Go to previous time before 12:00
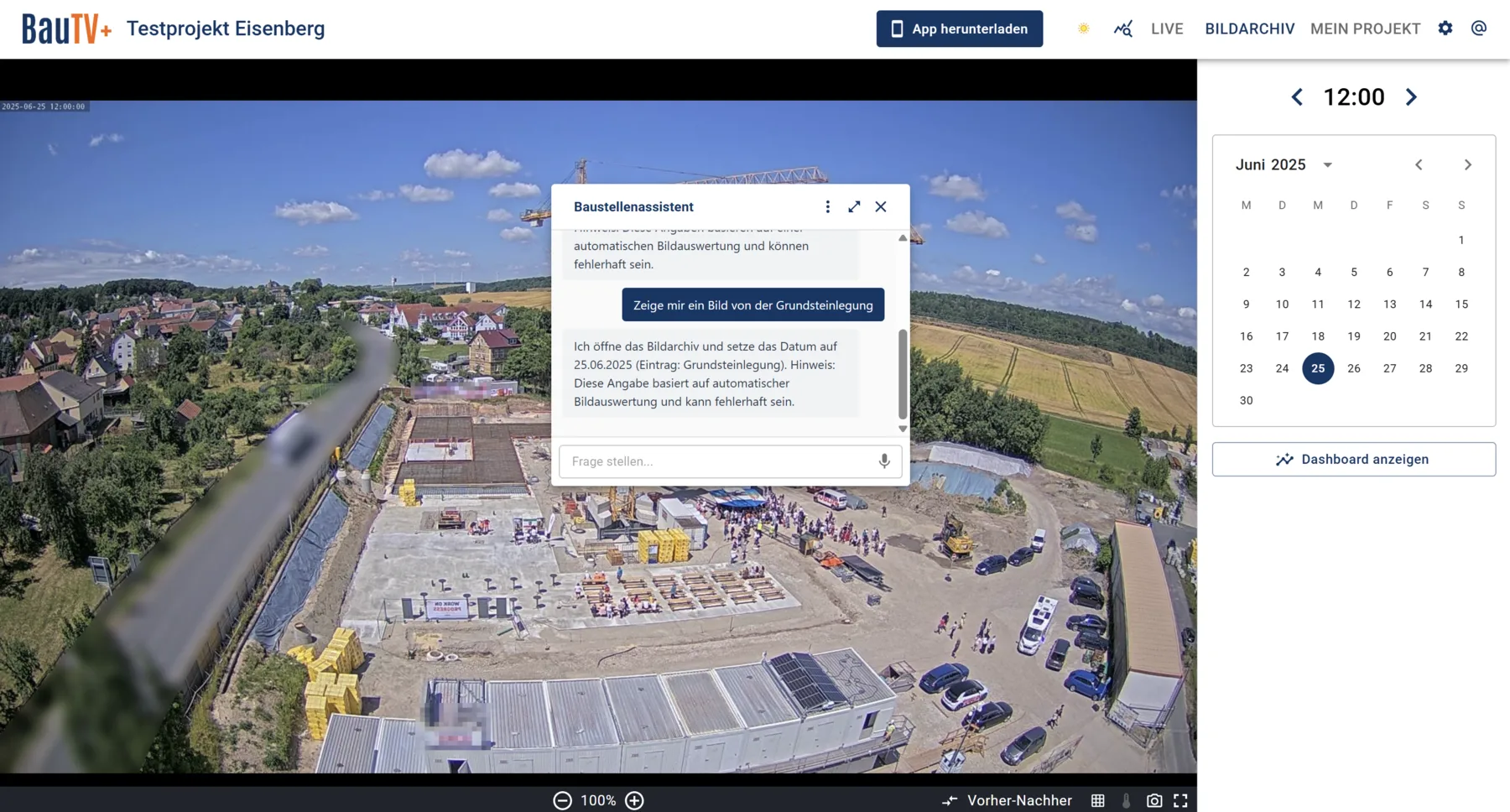The image size is (1510, 812). (1297, 97)
